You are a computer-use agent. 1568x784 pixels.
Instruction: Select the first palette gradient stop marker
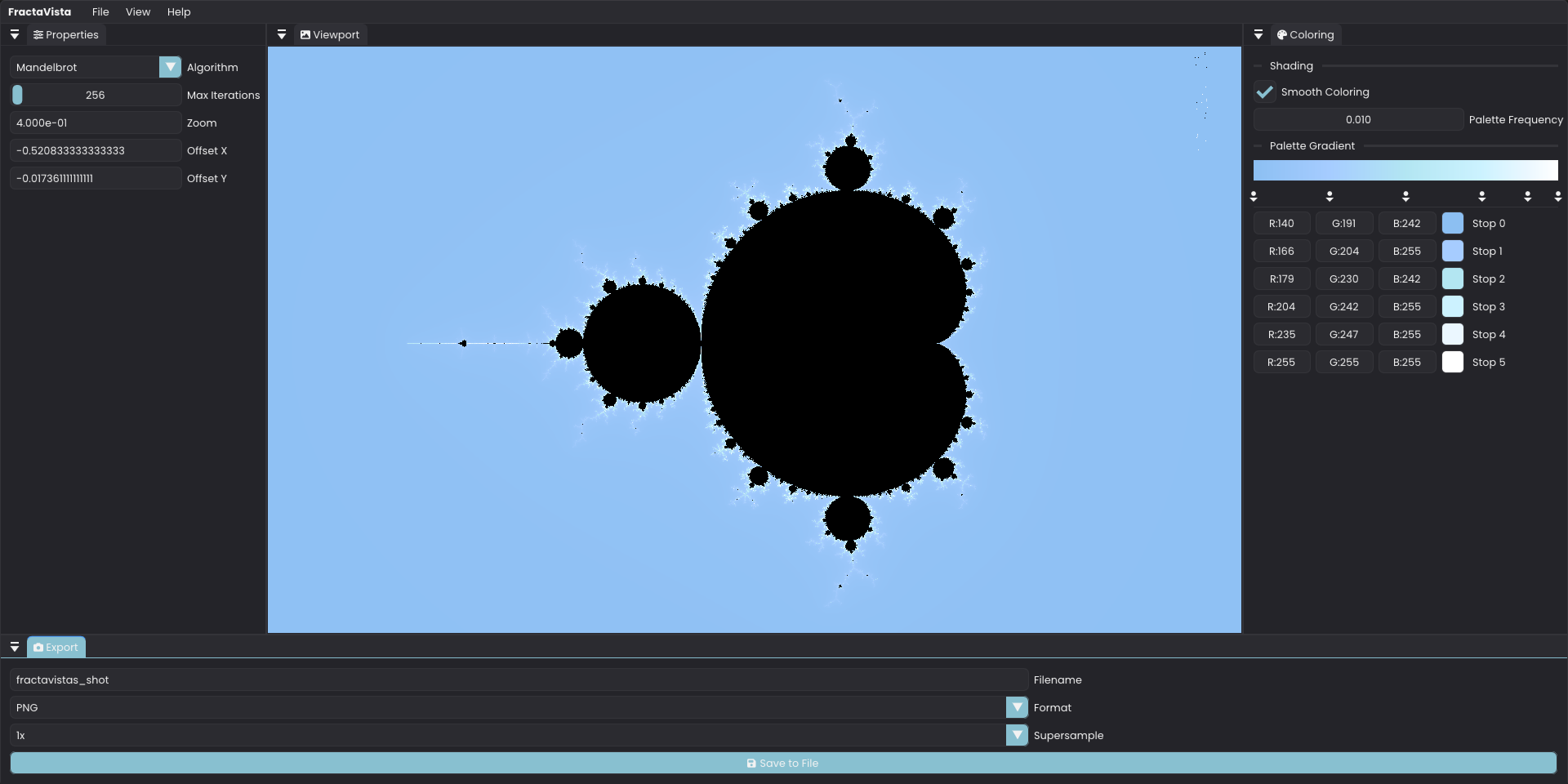[x=1254, y=196]
